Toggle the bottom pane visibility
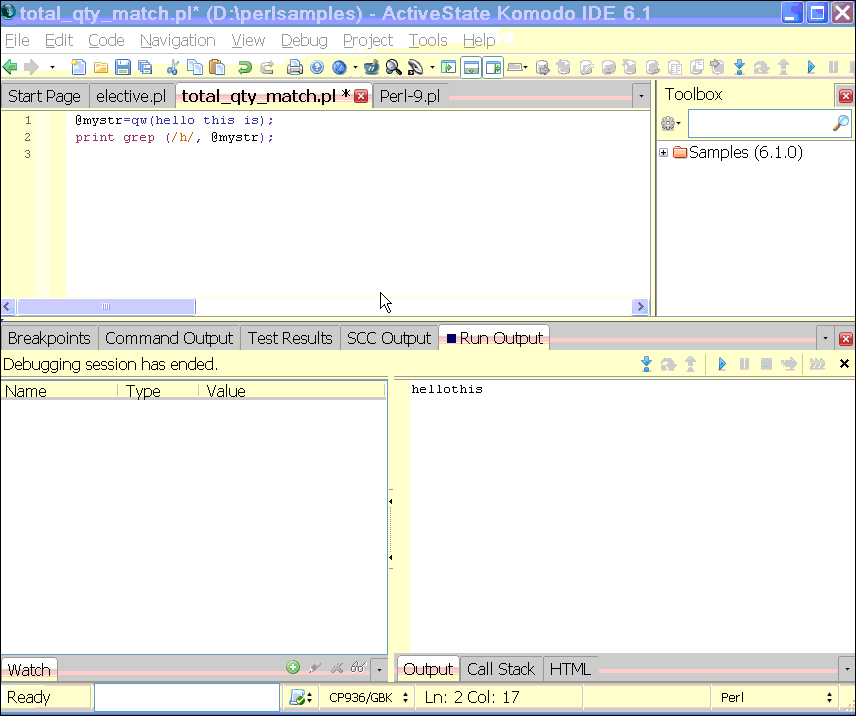This screenshot has height=716, width=856. (x=471, y=67)
